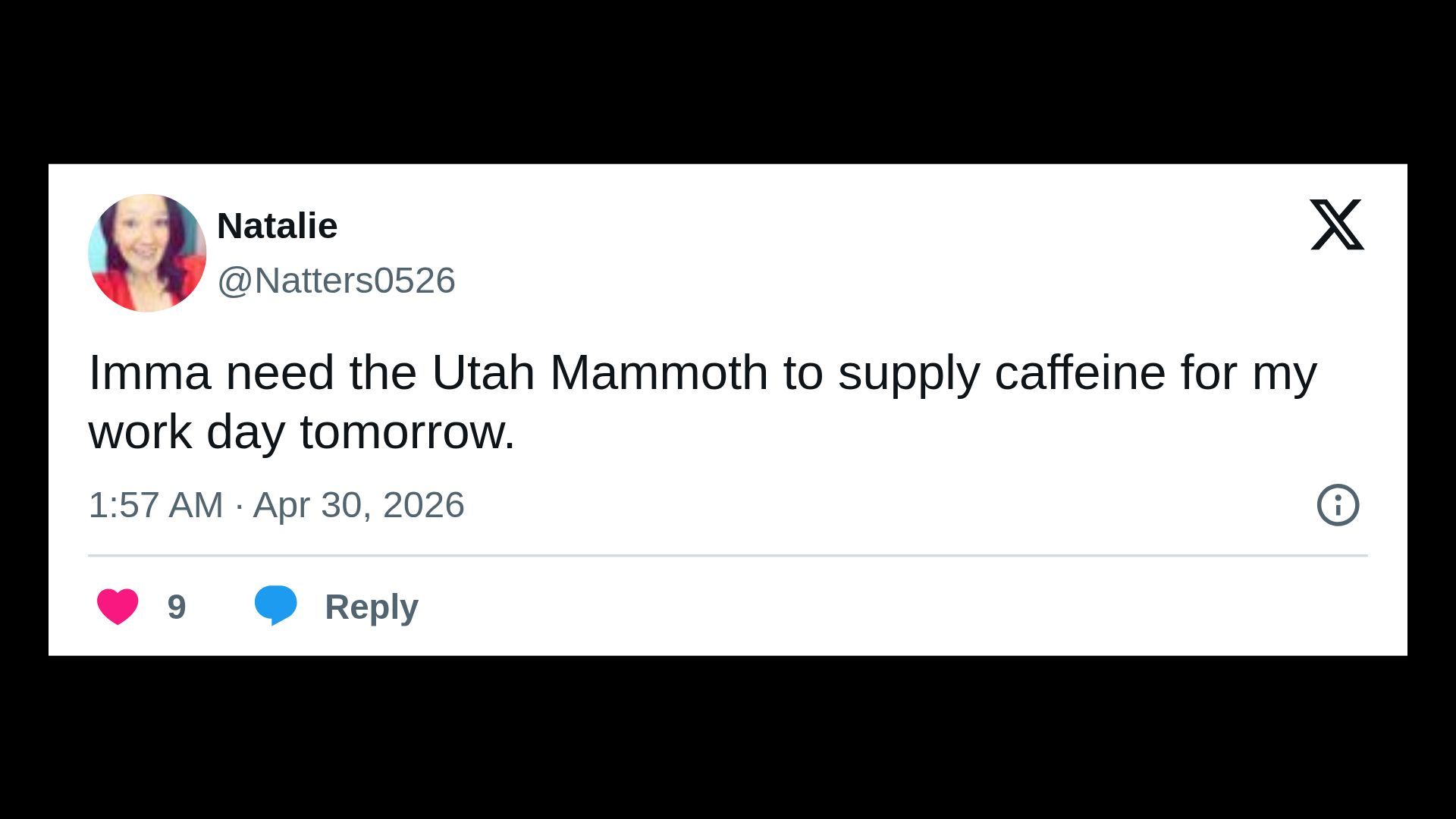Click the word supply in the tweet
Viewport: 1456px width, 819px height.
[x=908, y=373]
